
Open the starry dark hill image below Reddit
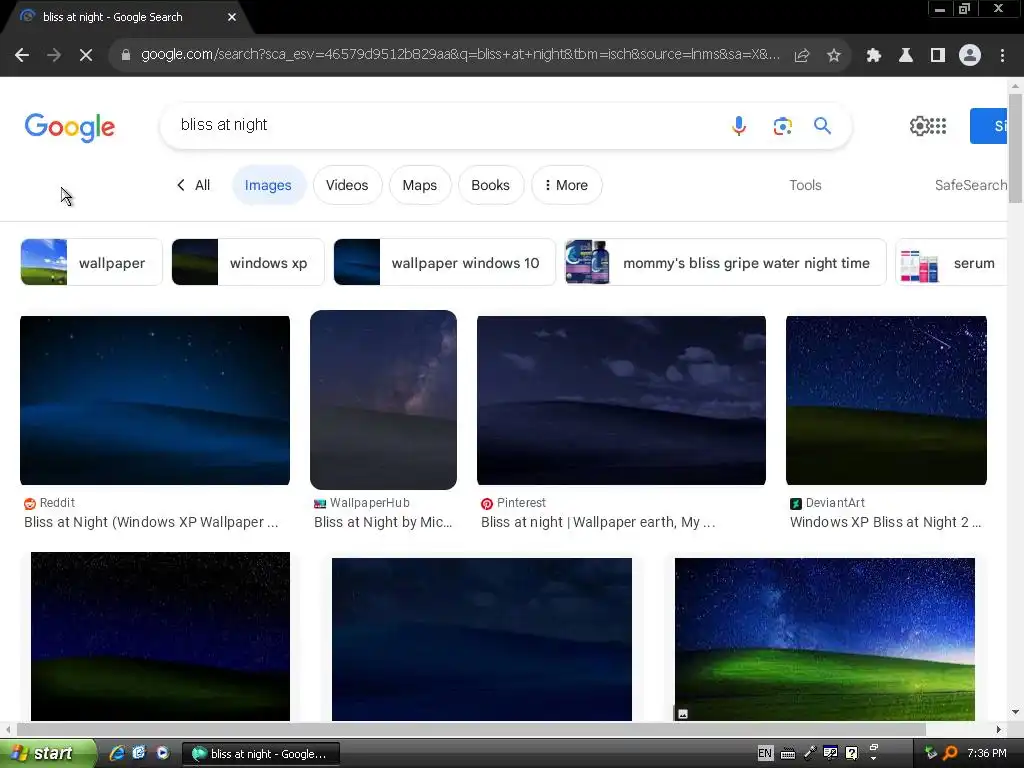coord(160,637)
